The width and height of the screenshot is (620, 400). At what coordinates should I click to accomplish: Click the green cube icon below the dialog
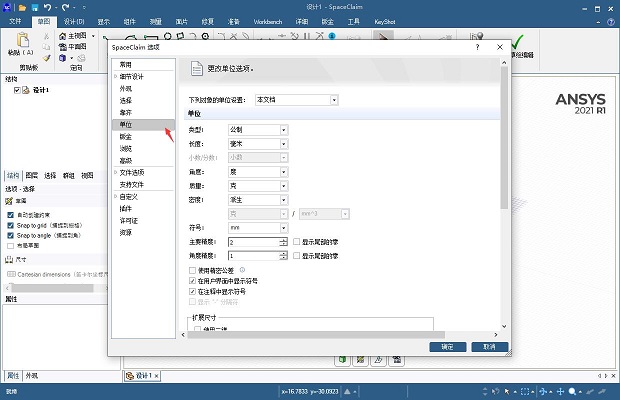click(x=342, y=359)
